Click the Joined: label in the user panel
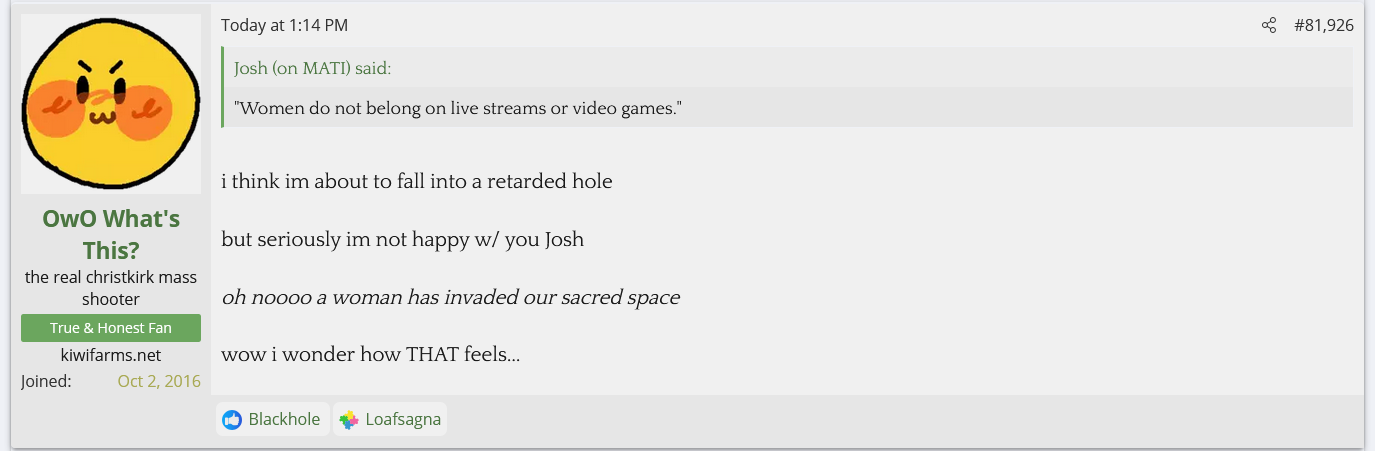 click(x=46, y=381)
